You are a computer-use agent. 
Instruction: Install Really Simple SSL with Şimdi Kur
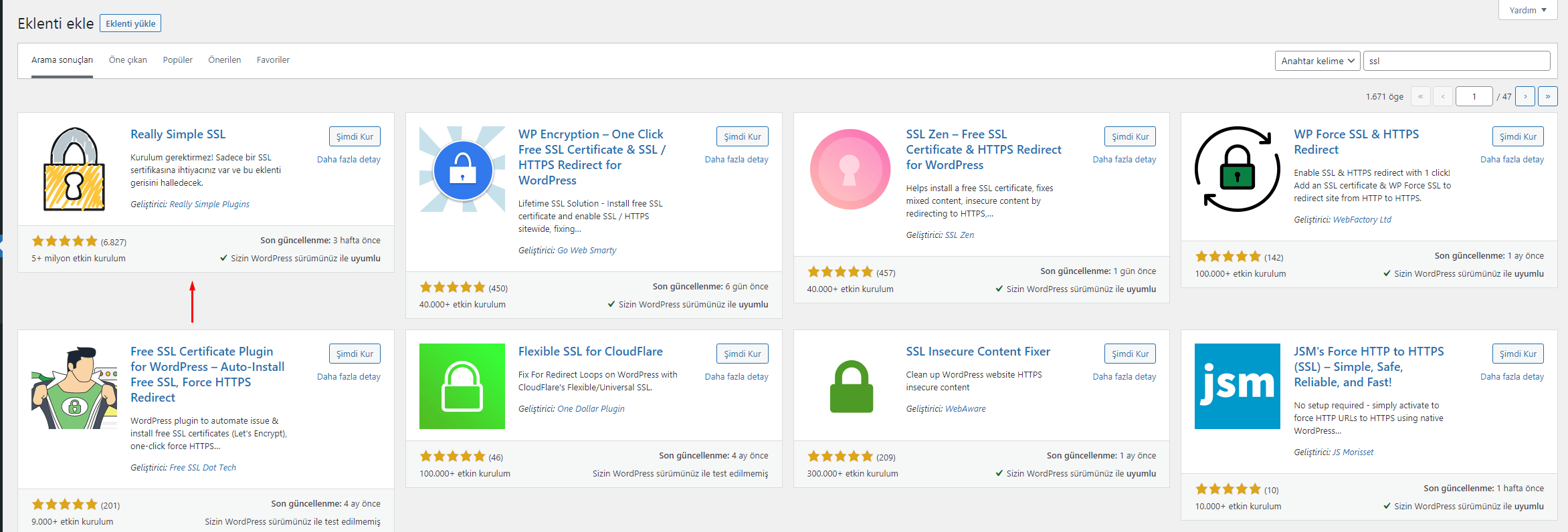tap(355, 136)
